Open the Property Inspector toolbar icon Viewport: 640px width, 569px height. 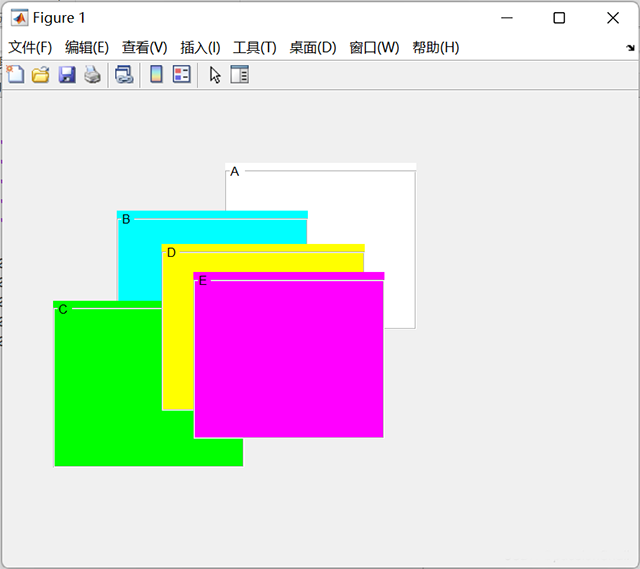pyautogui.click(x=240, y=75)
